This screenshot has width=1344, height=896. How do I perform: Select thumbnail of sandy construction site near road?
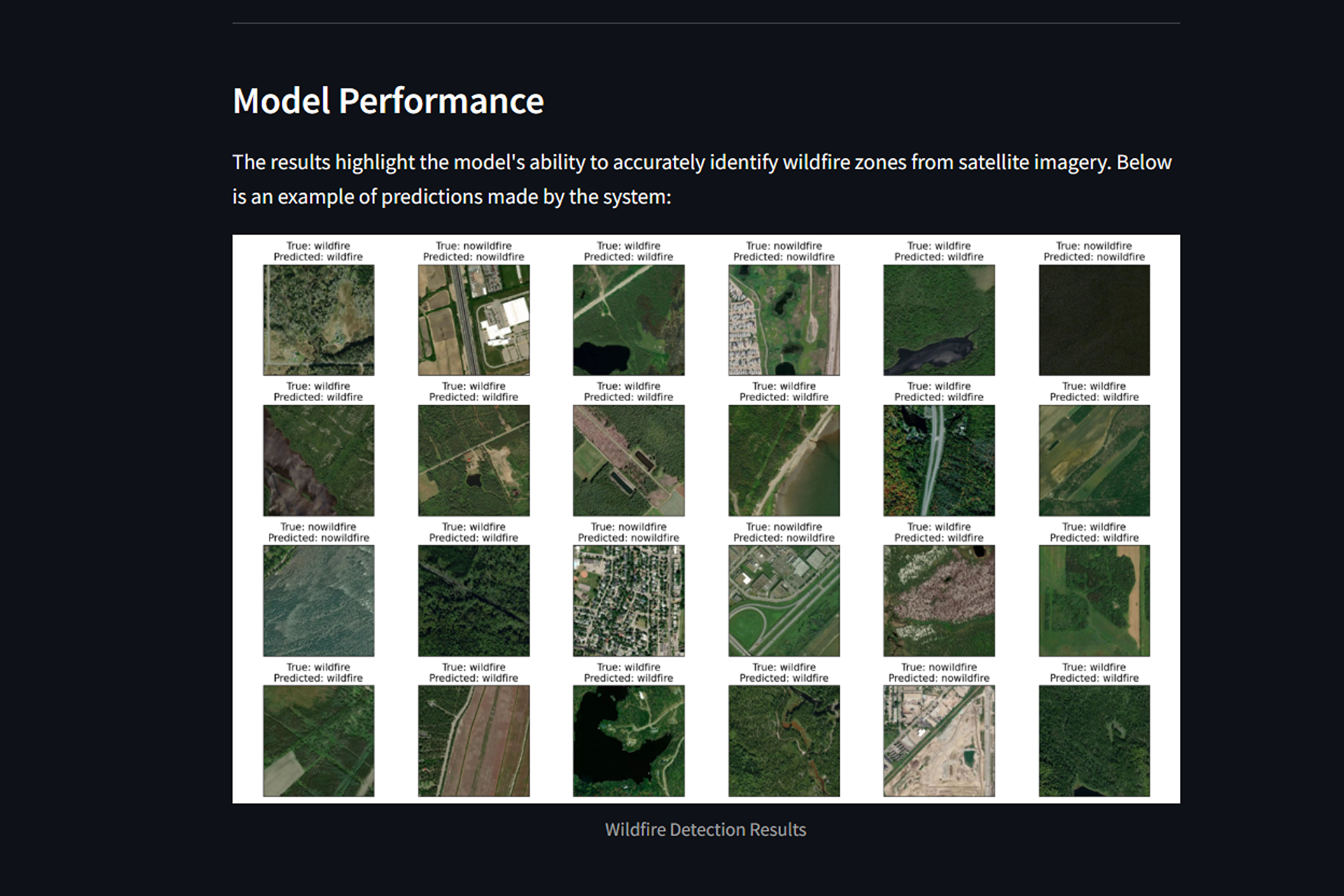[939, 741]
